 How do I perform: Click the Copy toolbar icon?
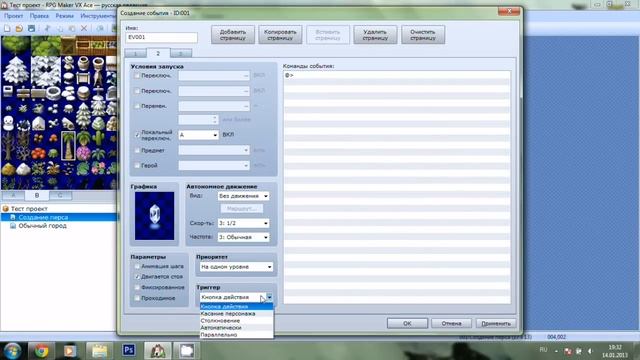point(60,28)
